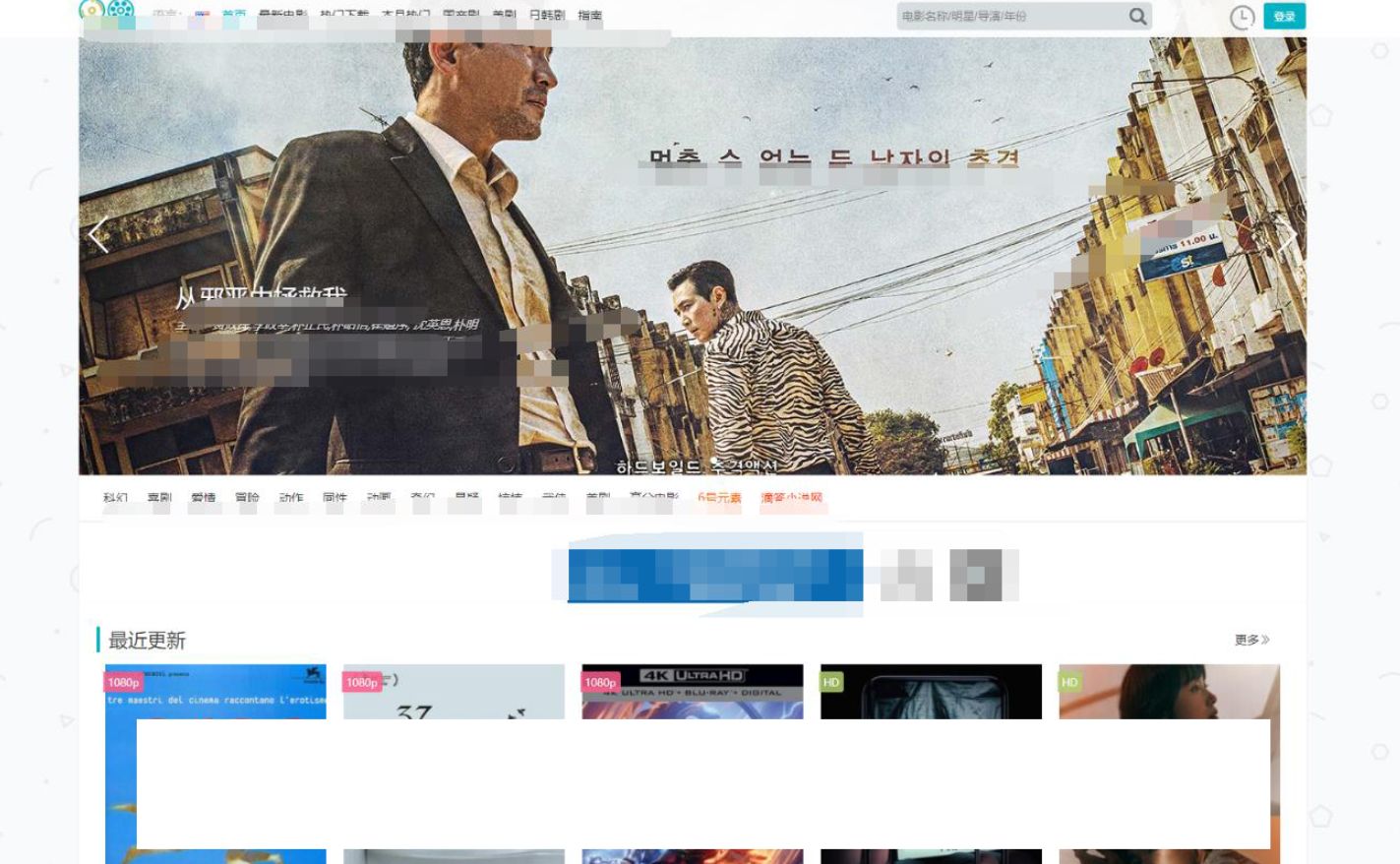Image resolution: width=1400 pixels, height=864 pixels.
Task: Open viewing history via clock icon
Action: pyautogui.click(x=1242, y=16)
